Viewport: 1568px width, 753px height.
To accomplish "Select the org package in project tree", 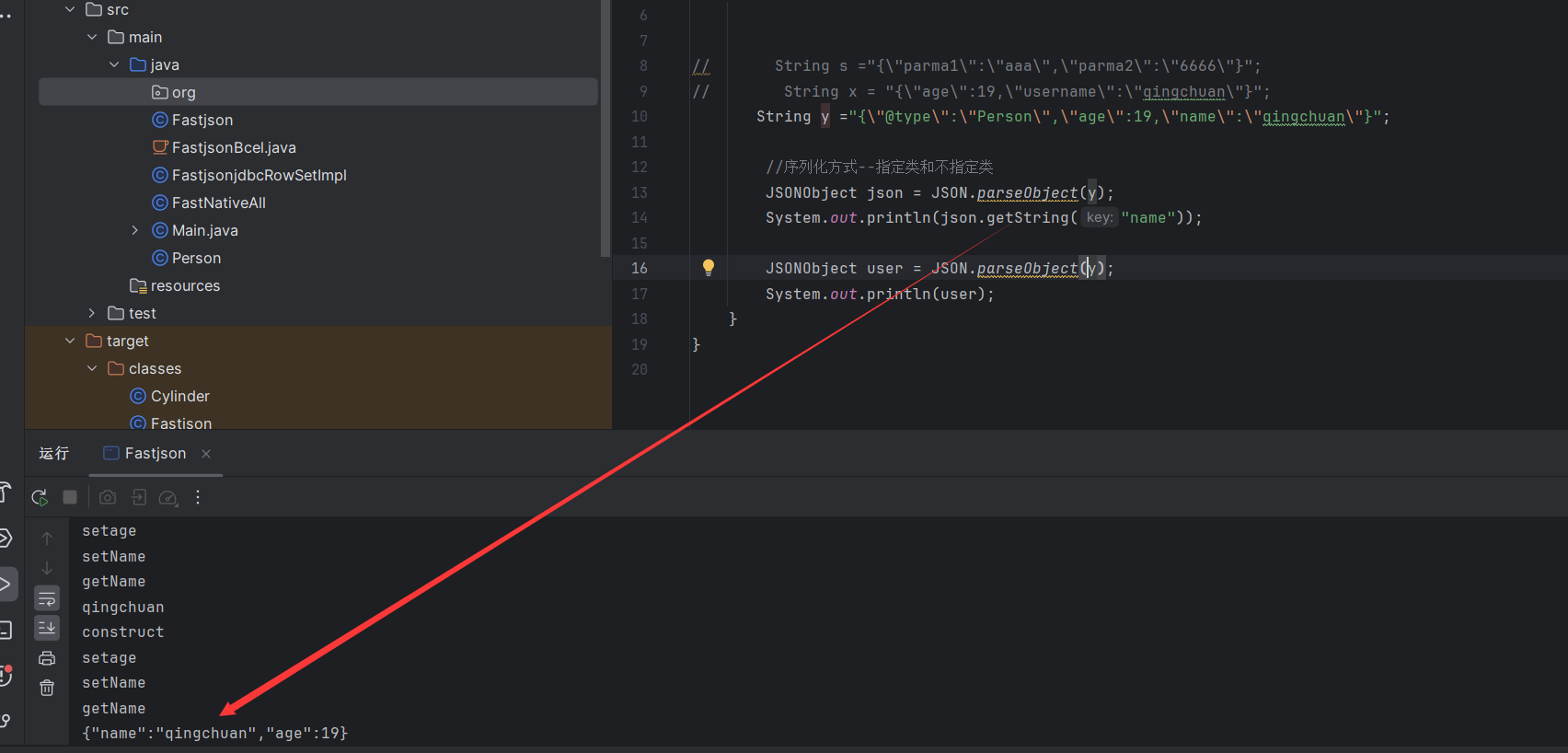I will pyautogui.click(x=318, y=92).
